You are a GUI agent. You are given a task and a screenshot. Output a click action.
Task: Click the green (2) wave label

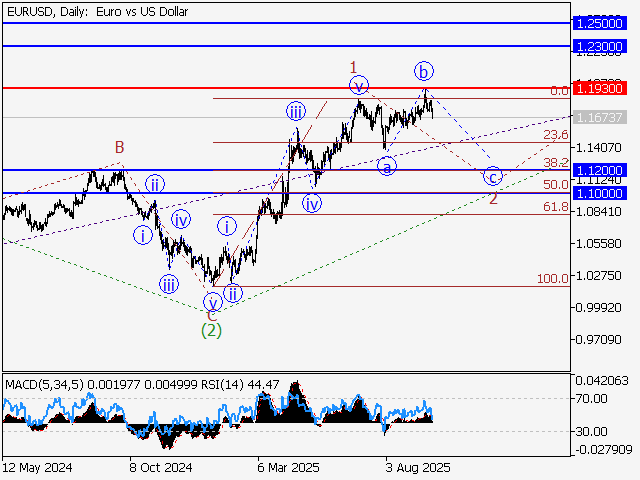tap(211, 328)
